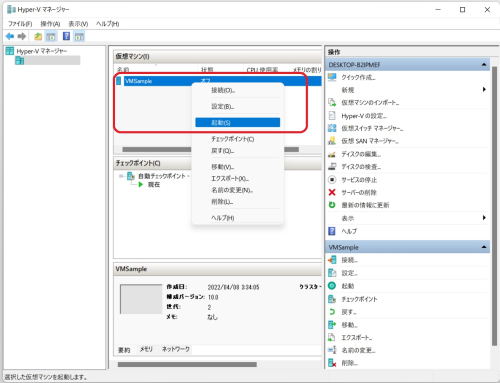Choose エクスポート(X) from the context menu
This screenshot has width=500, height=383.
point(238,178)
